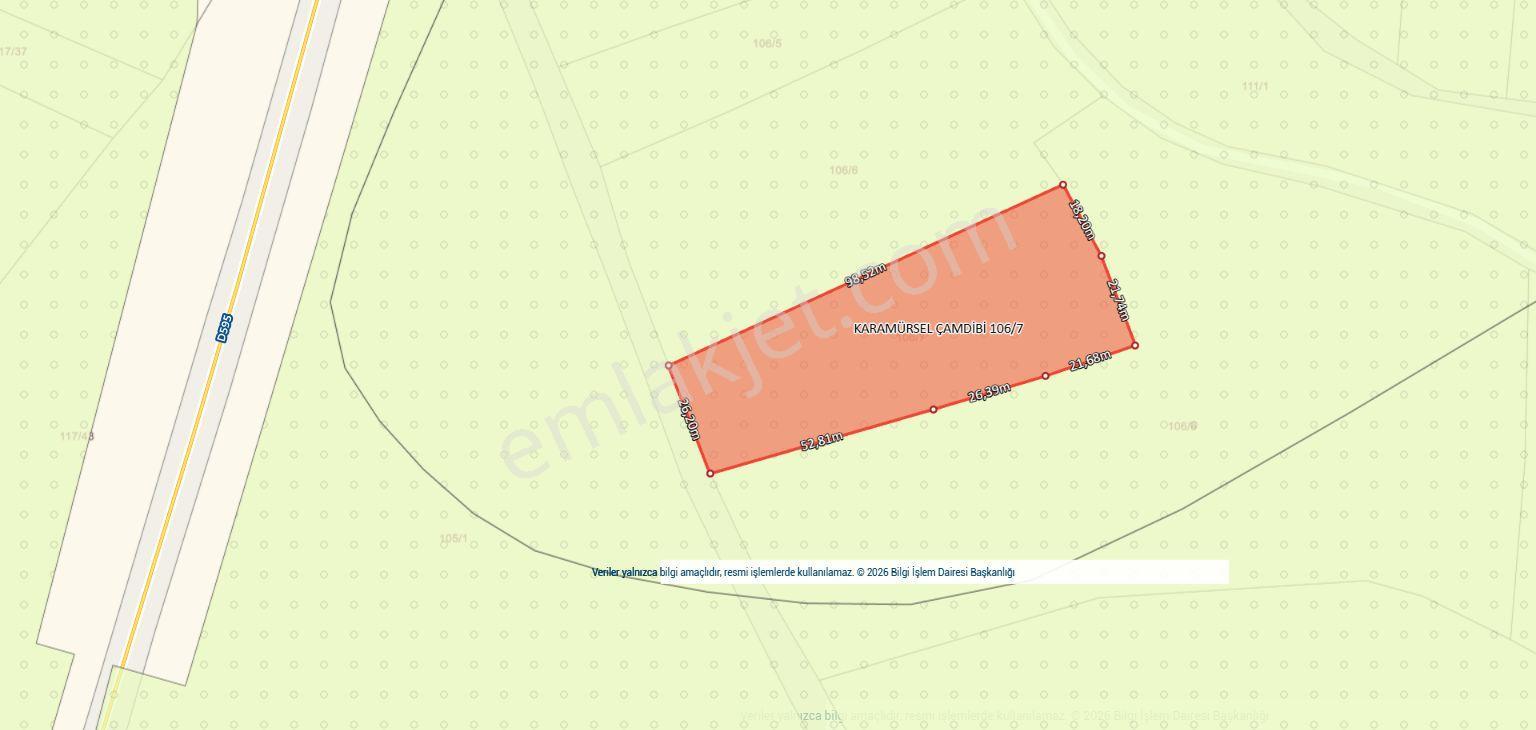The width and height of the screenshot is (1536, 730).
Task: Click the parcel label 105/1
Action: point(453,538)
